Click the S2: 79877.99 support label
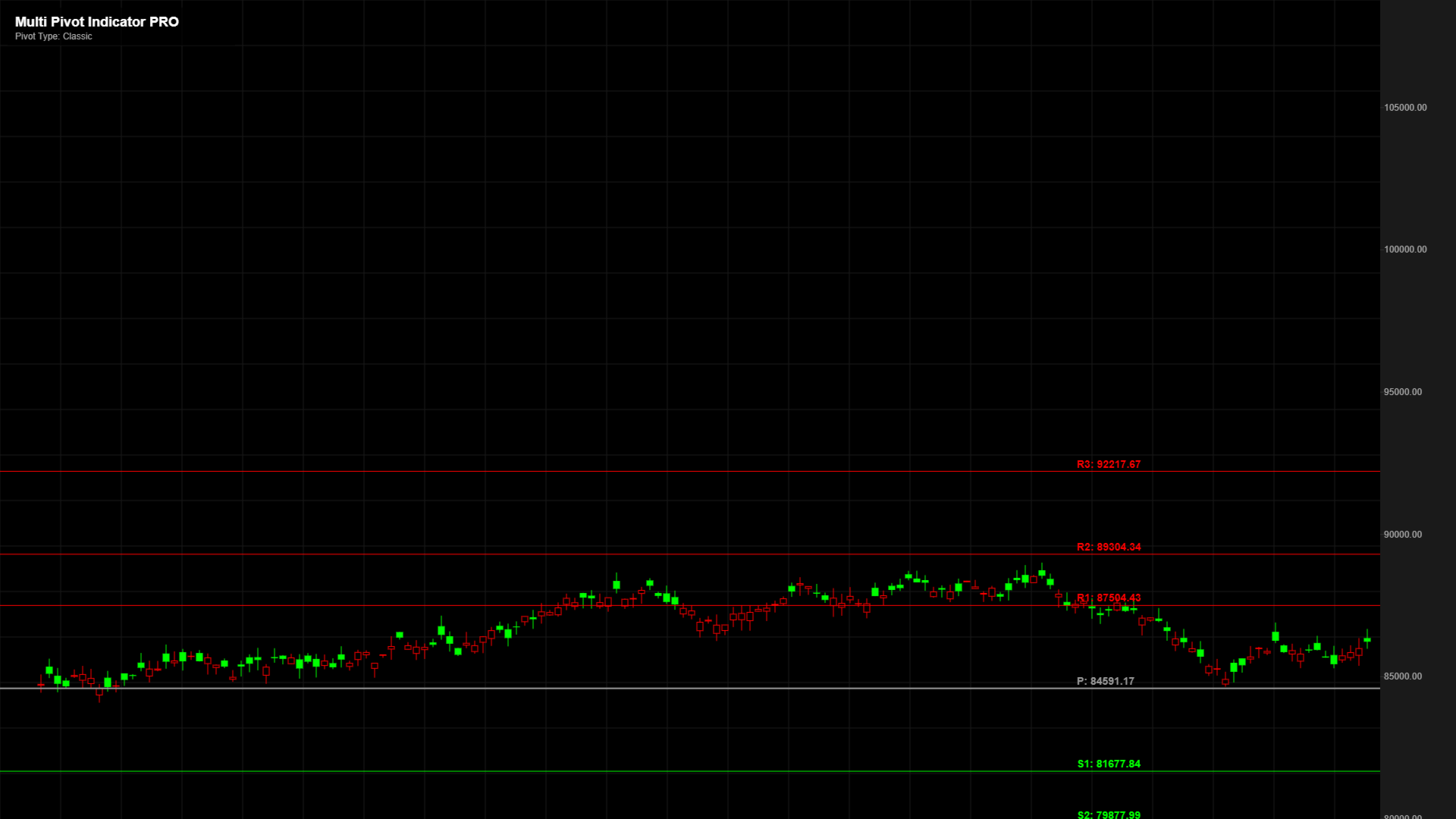The width and height of the screenshot is (1456, 819). pos(1108,814)
